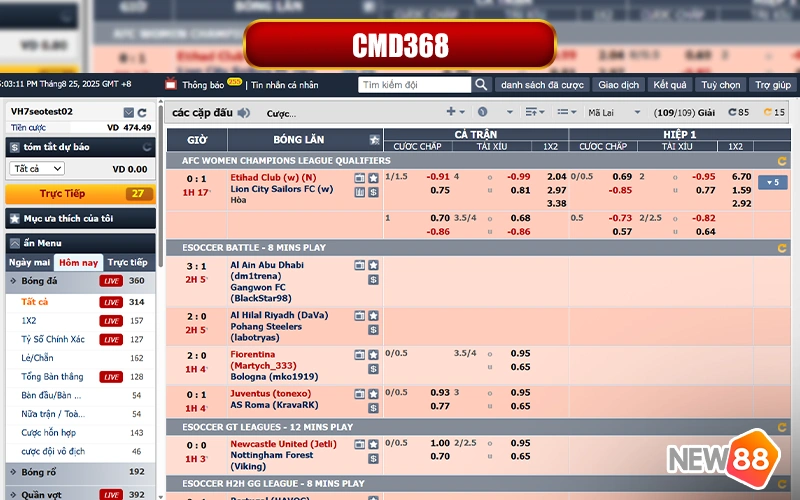This screenshot has width=800, height=500.
Task: Expand the Bóng rổ sport category
Action: (x=81, y=472)
